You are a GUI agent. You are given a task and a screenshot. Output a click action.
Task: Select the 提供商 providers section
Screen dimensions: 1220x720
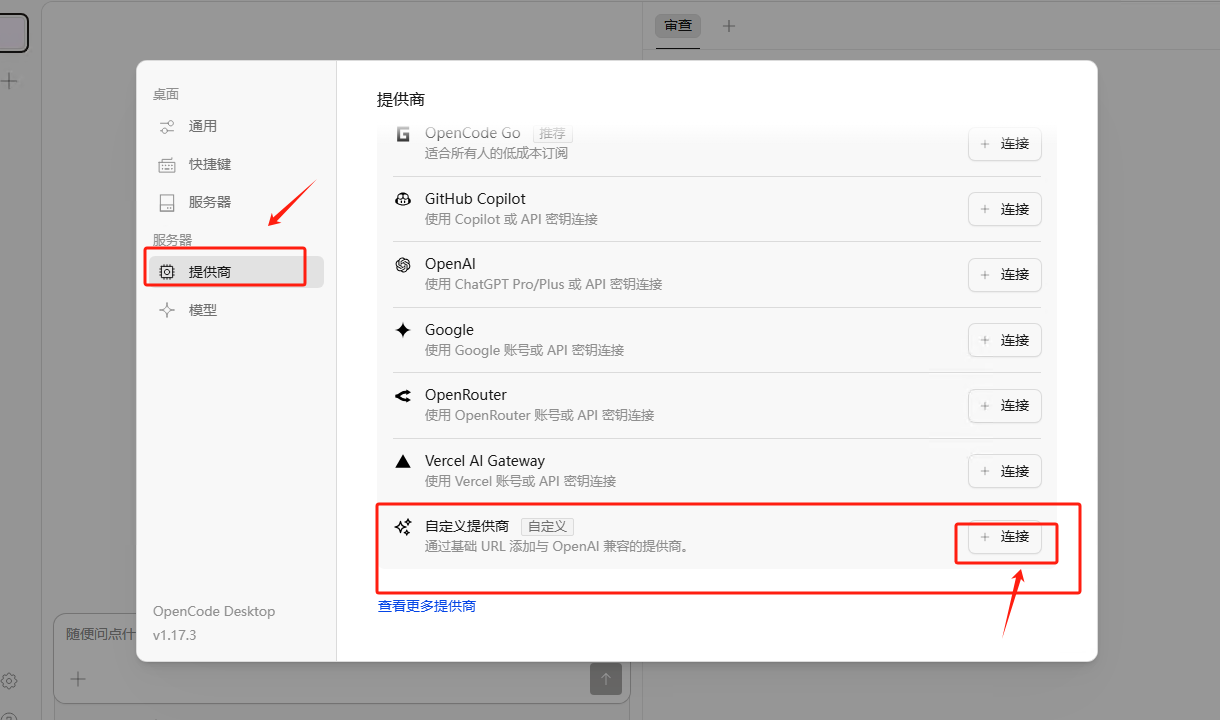click(236, 272)
